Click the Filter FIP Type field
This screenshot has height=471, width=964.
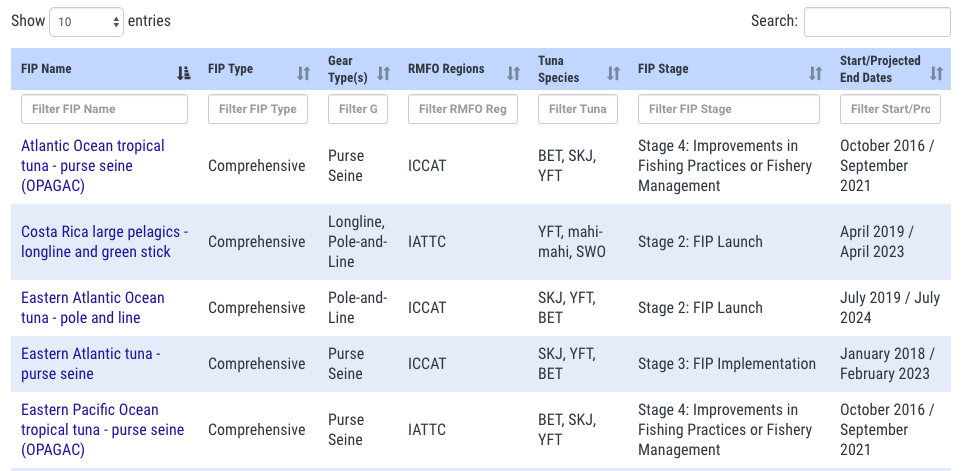pyautogui.click(x=258, y=109)
